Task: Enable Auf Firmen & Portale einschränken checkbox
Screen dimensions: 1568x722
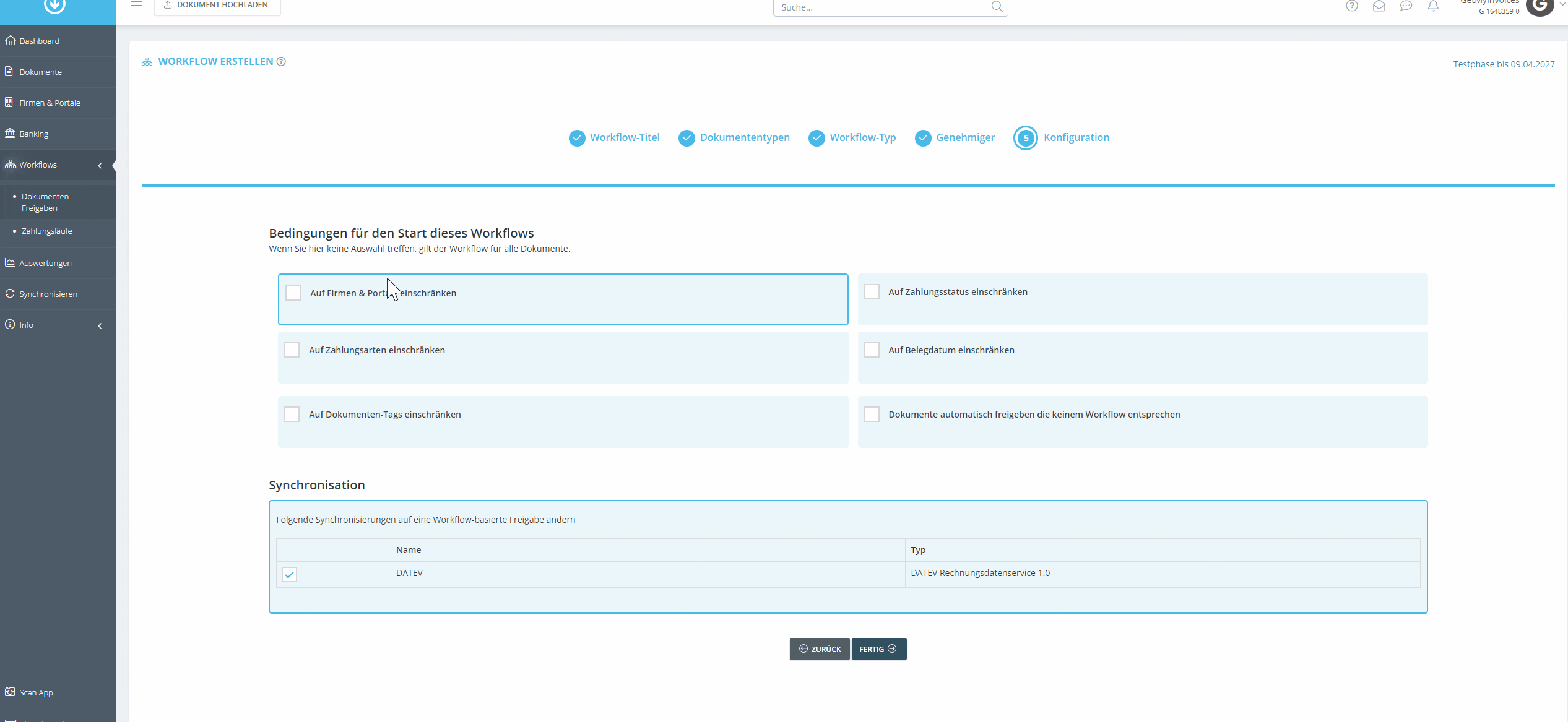Action: (293, 293)
